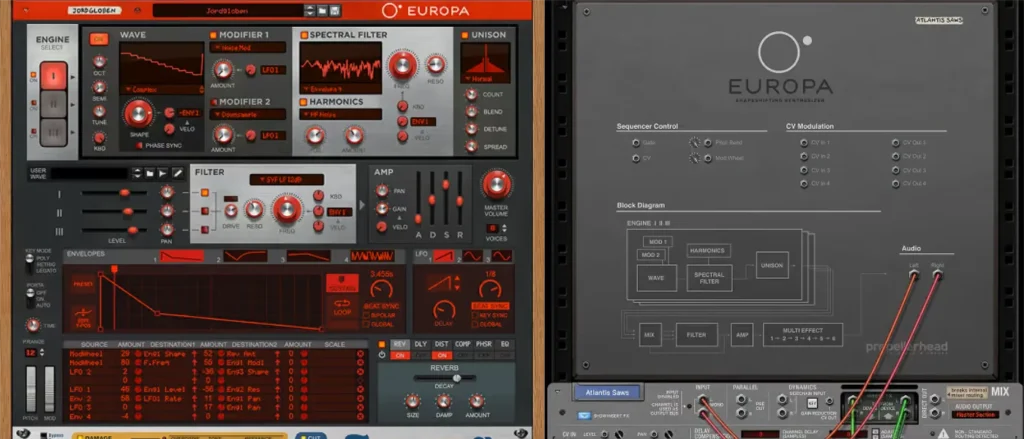Open the REV effect tab

400,344
